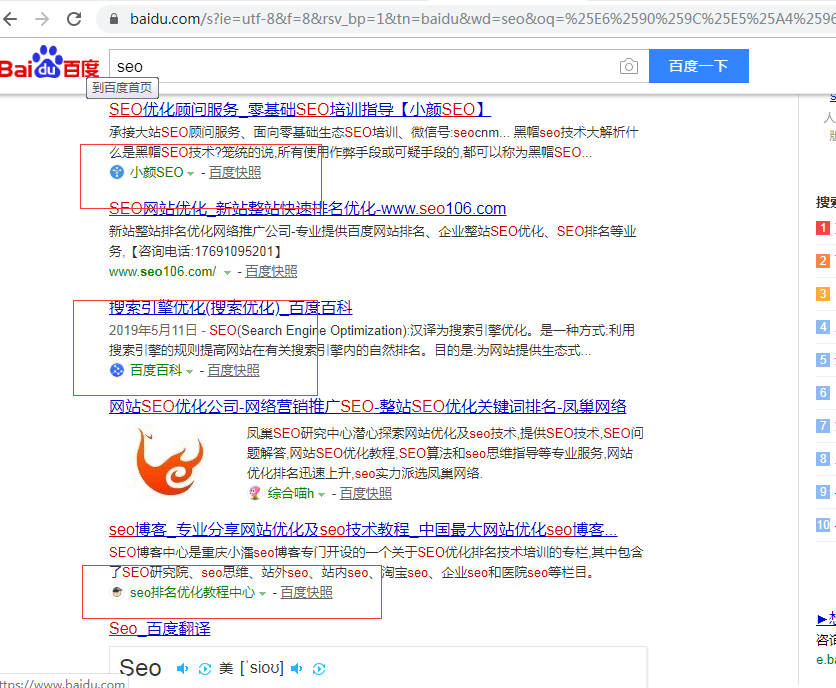The height and width of the screenshot is (688, 836).
Task: Open 百度快照 for the 小颜SEO result
Action: click(x=235, y=172)
